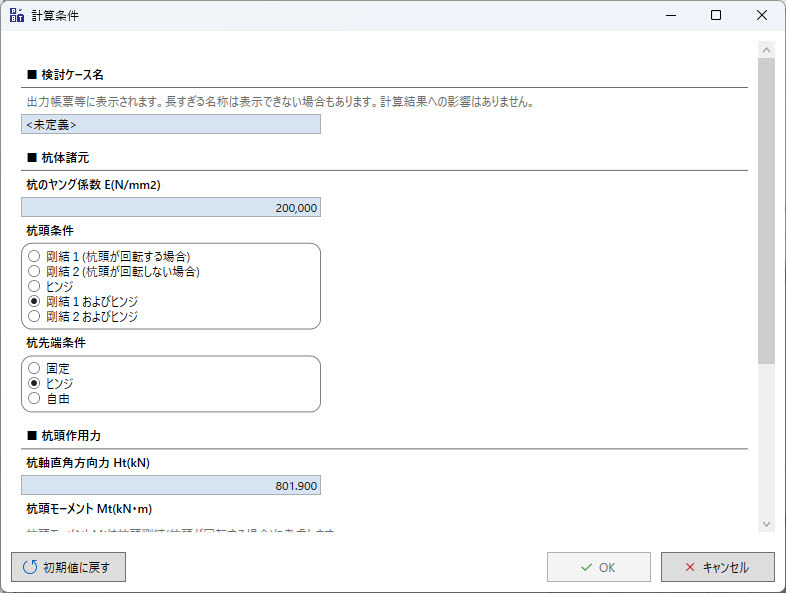Set 杭先端条件 to 自由
The width and height of the screenshot is (786, 593).
tap(35, 398)
